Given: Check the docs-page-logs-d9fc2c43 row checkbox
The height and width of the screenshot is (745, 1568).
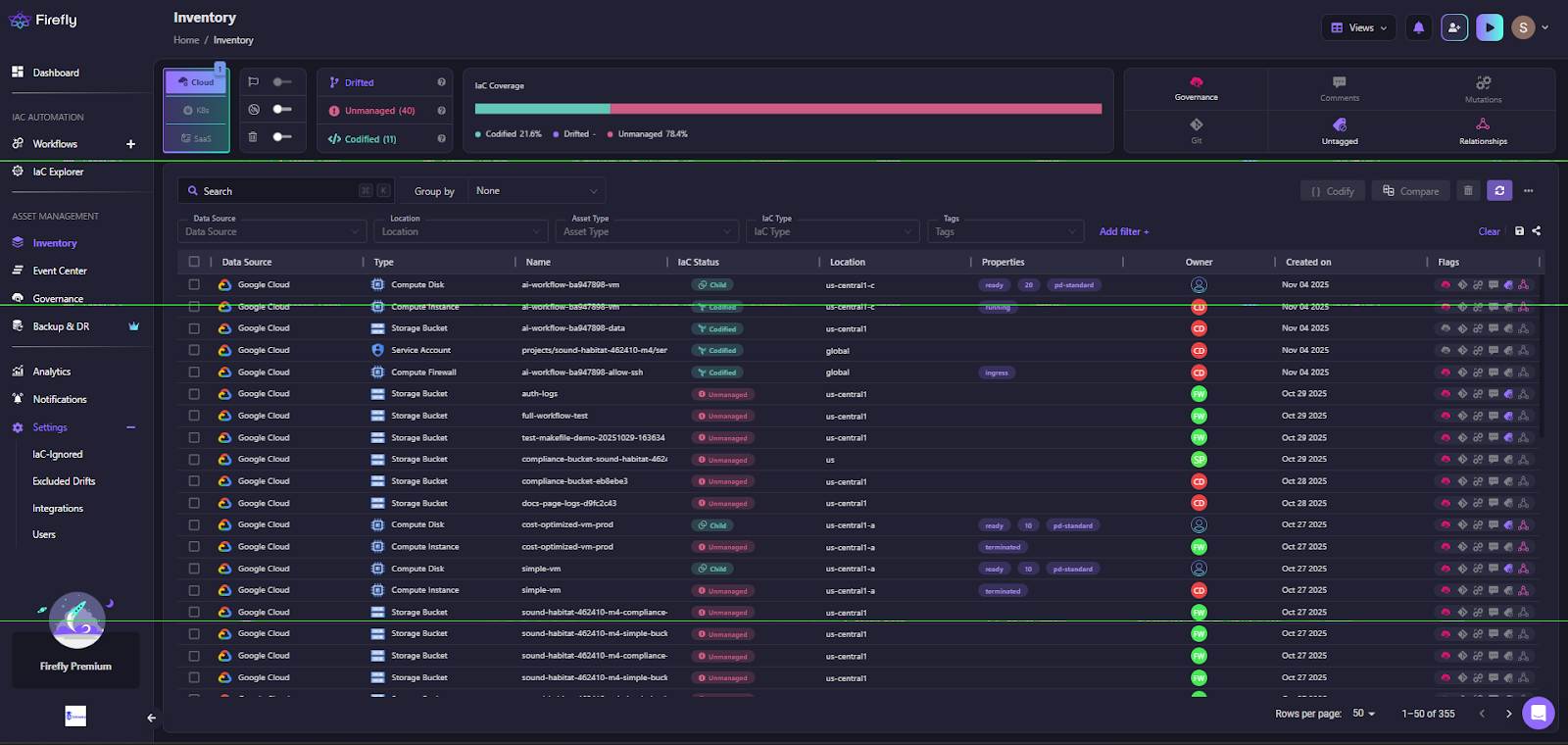Looking at the screenshot, I should coord(194,503).
